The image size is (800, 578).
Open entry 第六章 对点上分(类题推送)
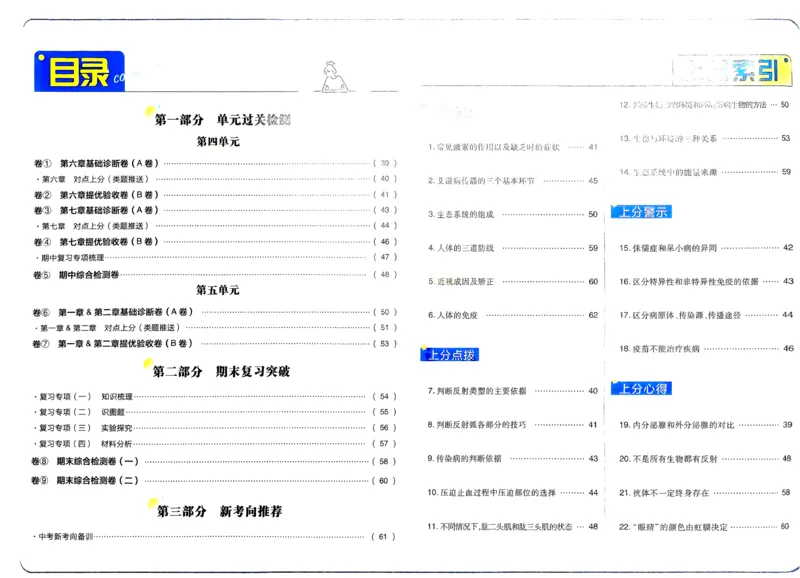click(215, 179)
